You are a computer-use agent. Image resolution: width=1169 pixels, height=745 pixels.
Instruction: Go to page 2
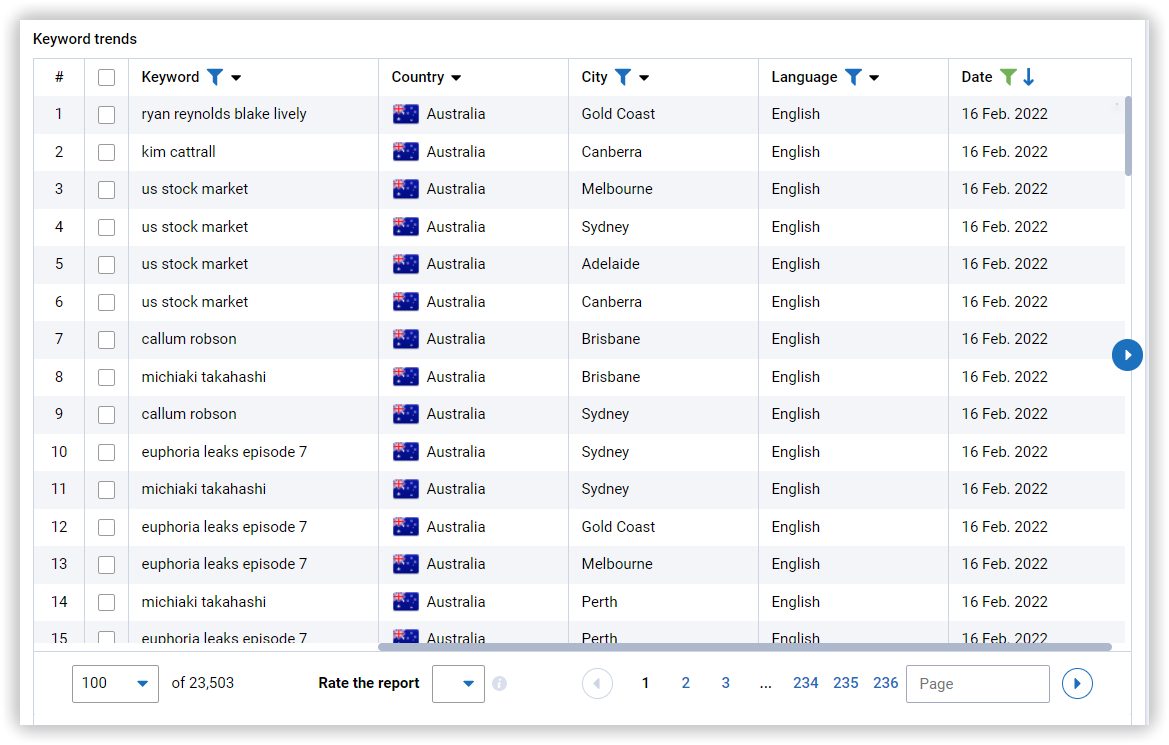click(x=685, y=683)
